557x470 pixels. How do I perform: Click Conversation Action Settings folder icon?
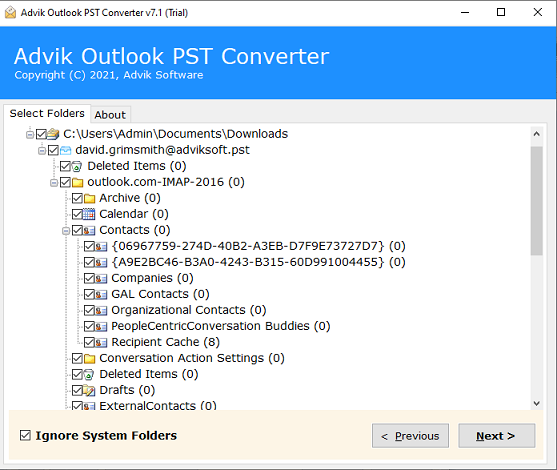[x=90, y=358]
